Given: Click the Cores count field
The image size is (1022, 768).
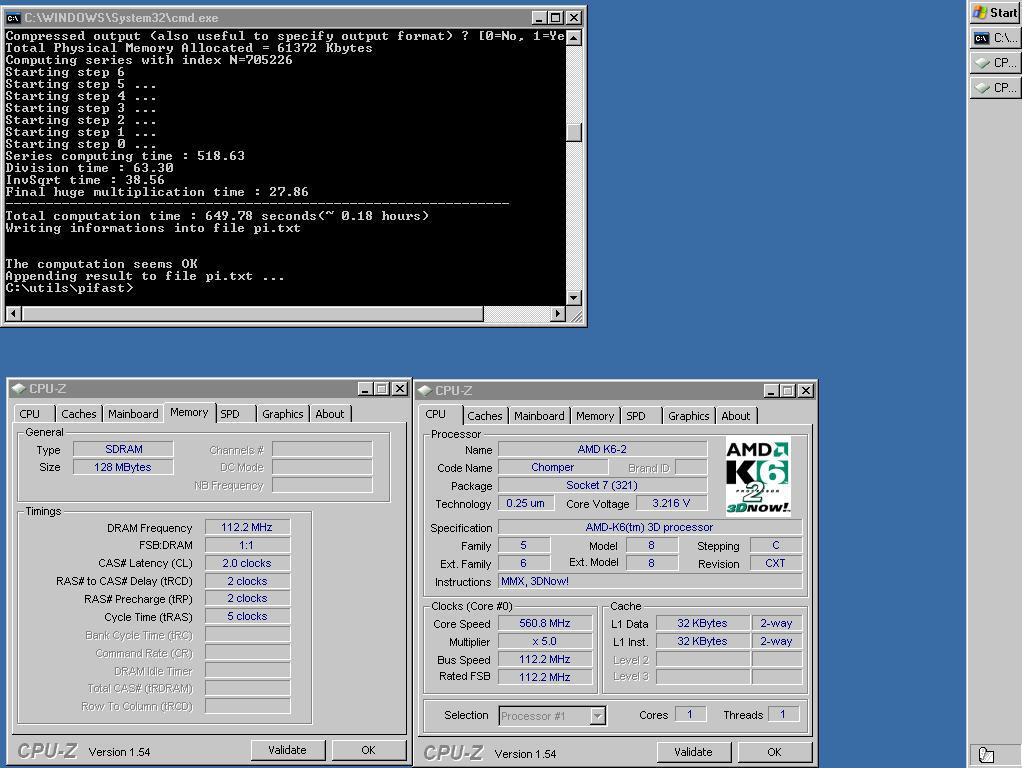Looking at the screenshot, I should [x=690, y=715].
